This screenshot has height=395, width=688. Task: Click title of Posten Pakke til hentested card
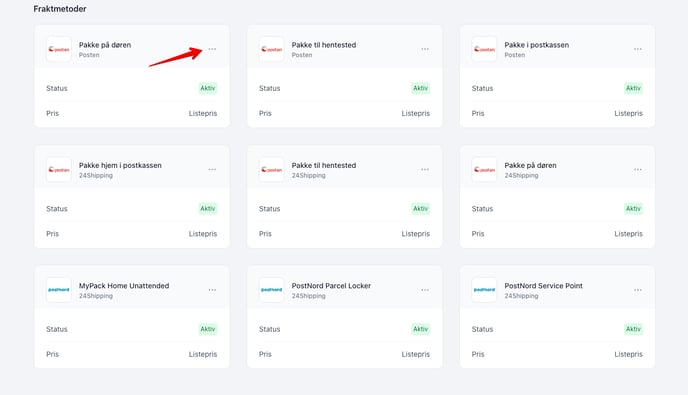pyautogui.click(x=324, y=45)
